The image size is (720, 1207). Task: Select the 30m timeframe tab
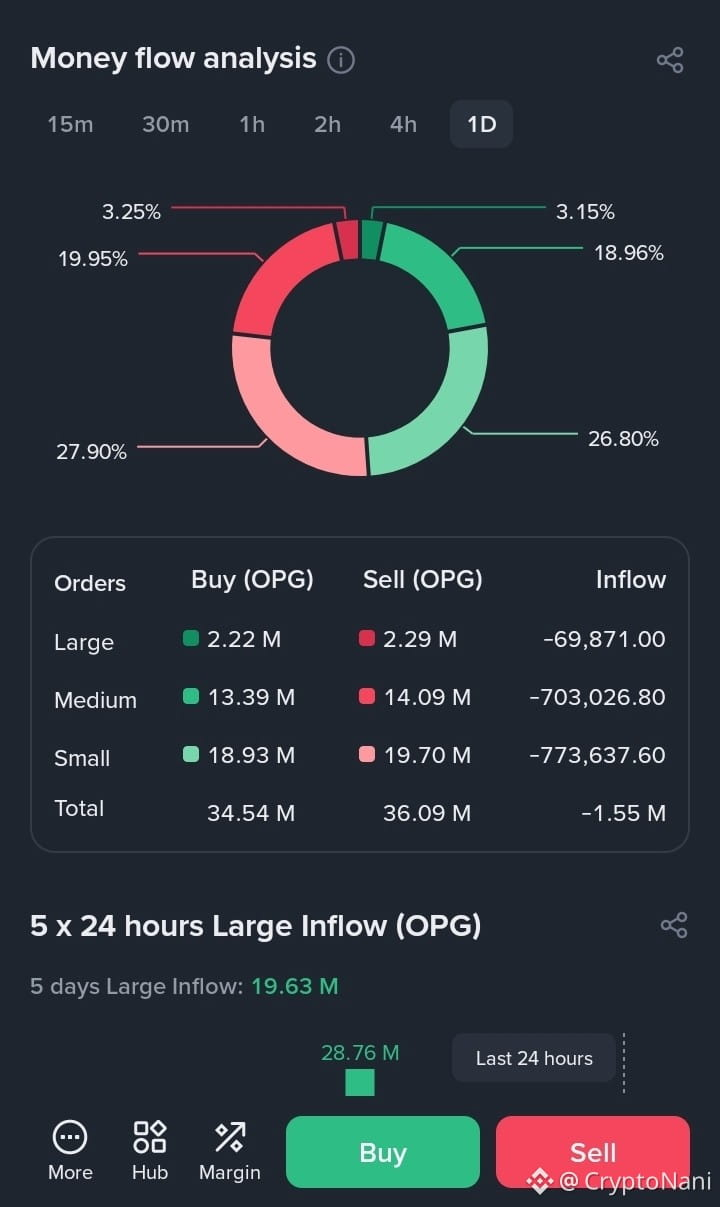165,124
